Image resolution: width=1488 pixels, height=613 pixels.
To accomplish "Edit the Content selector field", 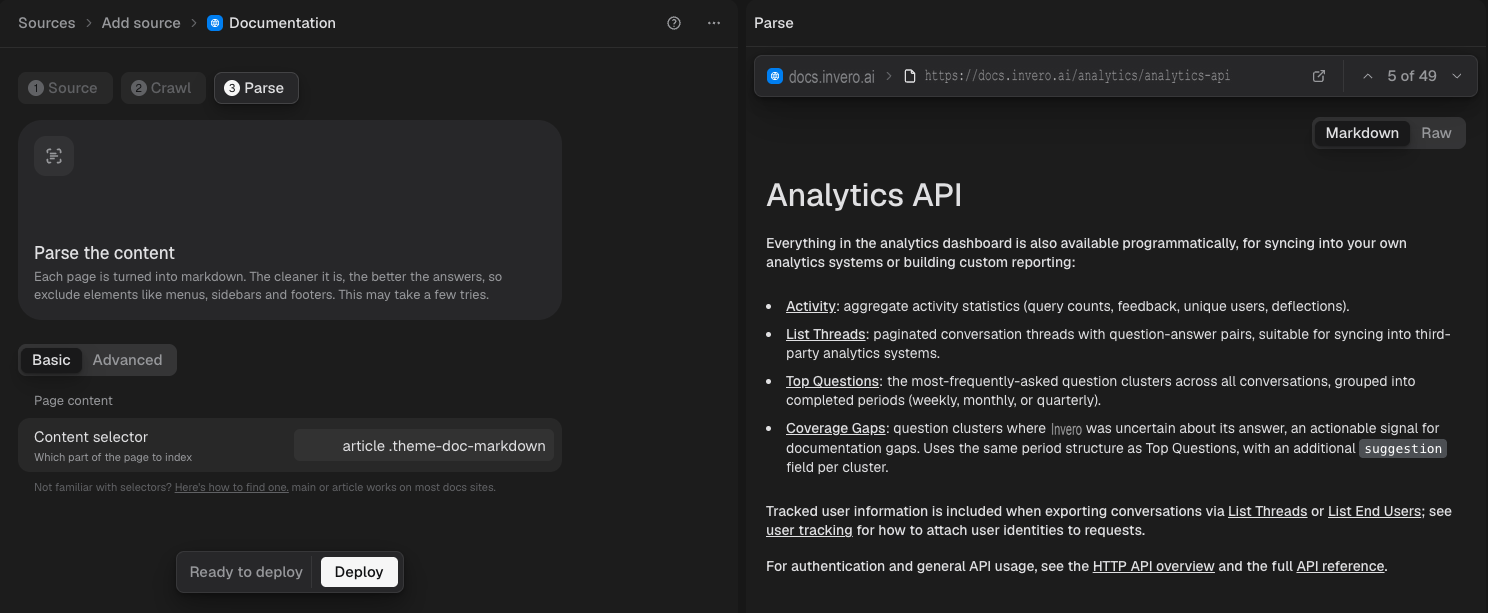I will tap(424, 446).
